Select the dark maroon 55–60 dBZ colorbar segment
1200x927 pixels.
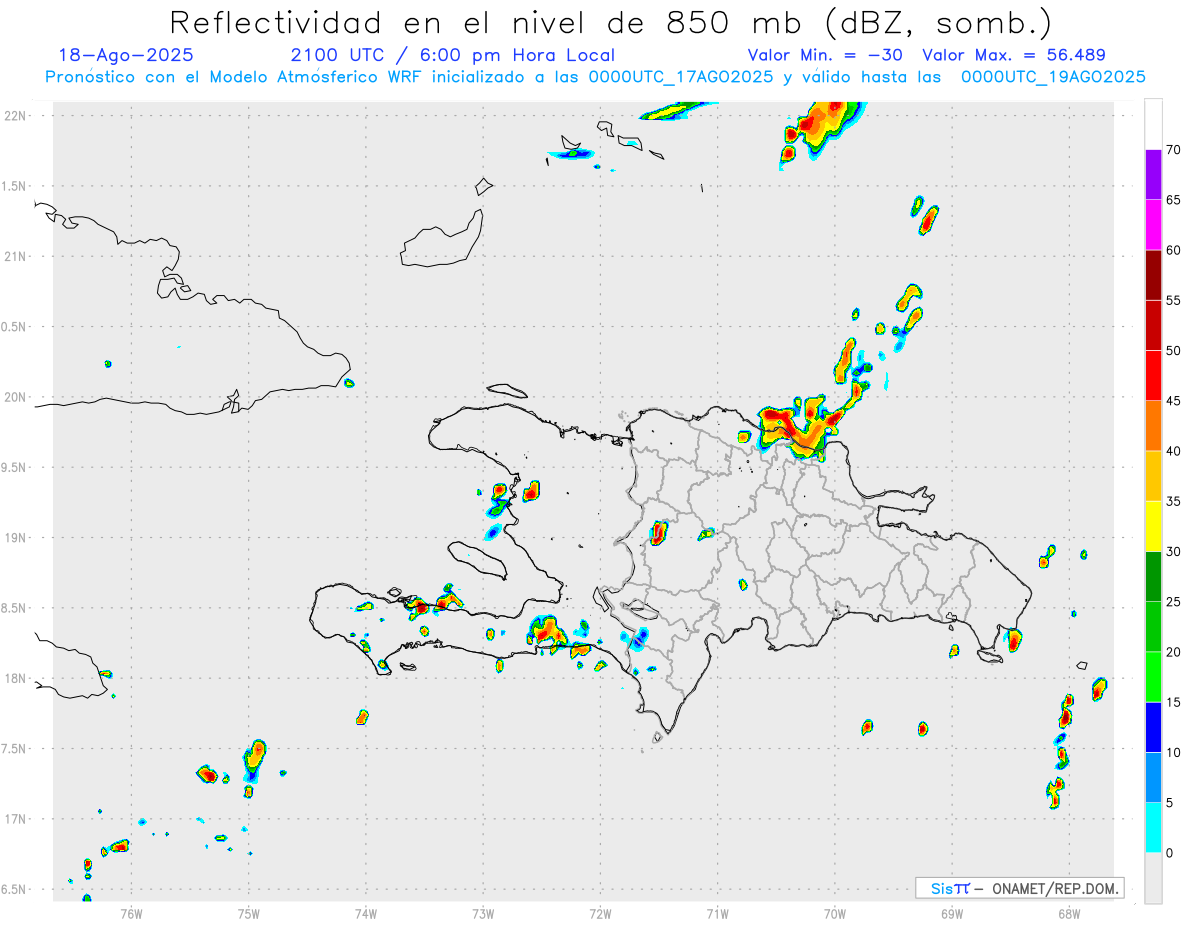coord(1153,275)
